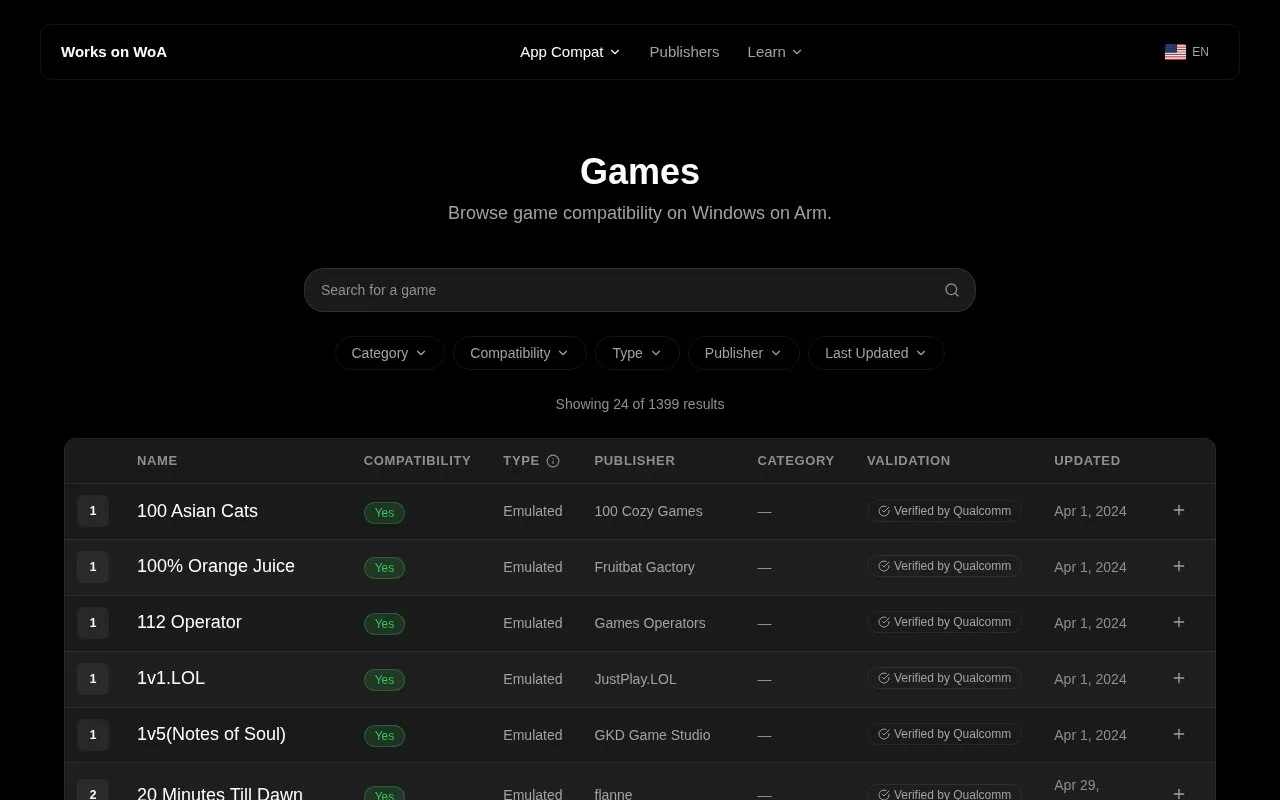This screenshot has width=1280, height=800.
Task: Click the Yes badge for 1v5(Notes of Soul)
Action: coord(384,736)
